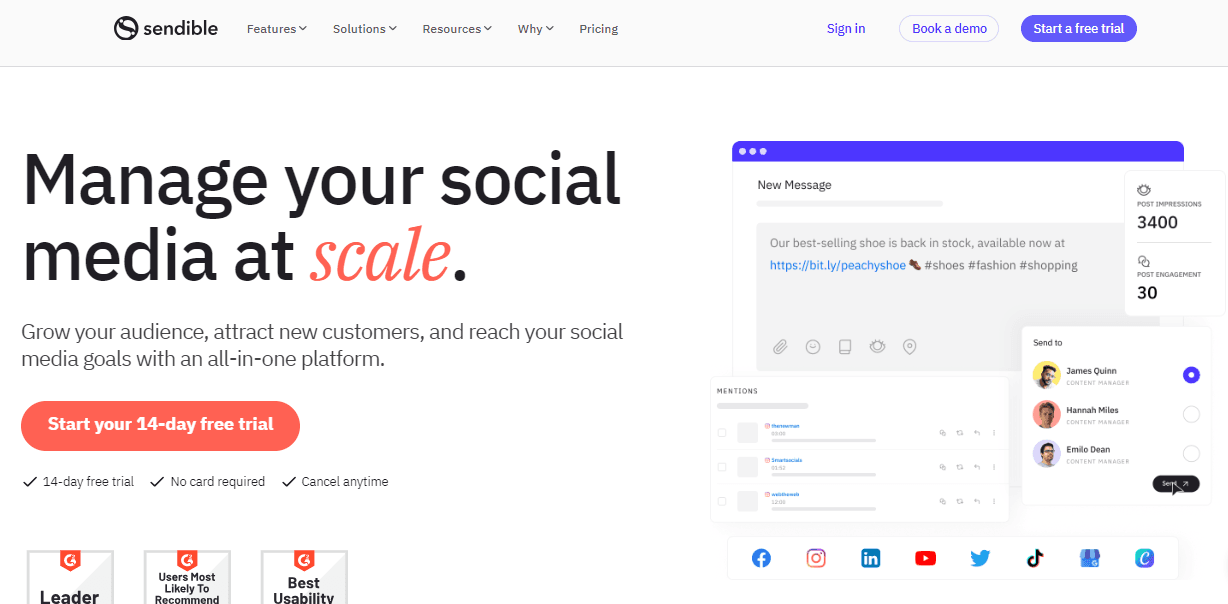Preview the post using the eye icon
This screenshot has height=604, width=1228.
point(877,346)
